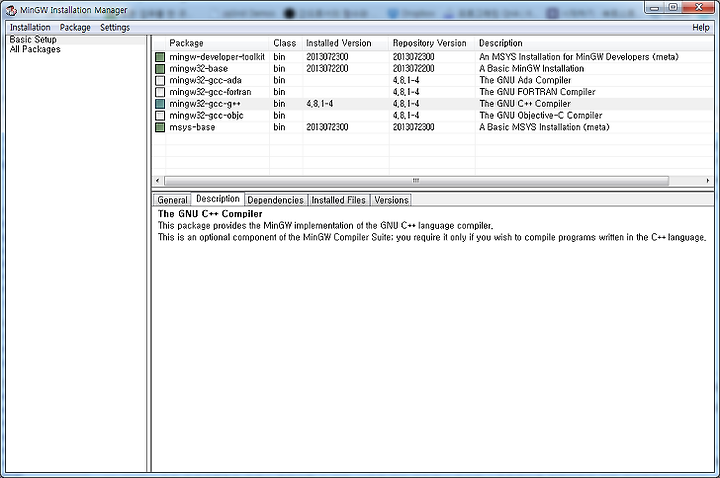
Task: Sort by Installed Version column header
Action: pyautogui.click(x=346, y=43)
